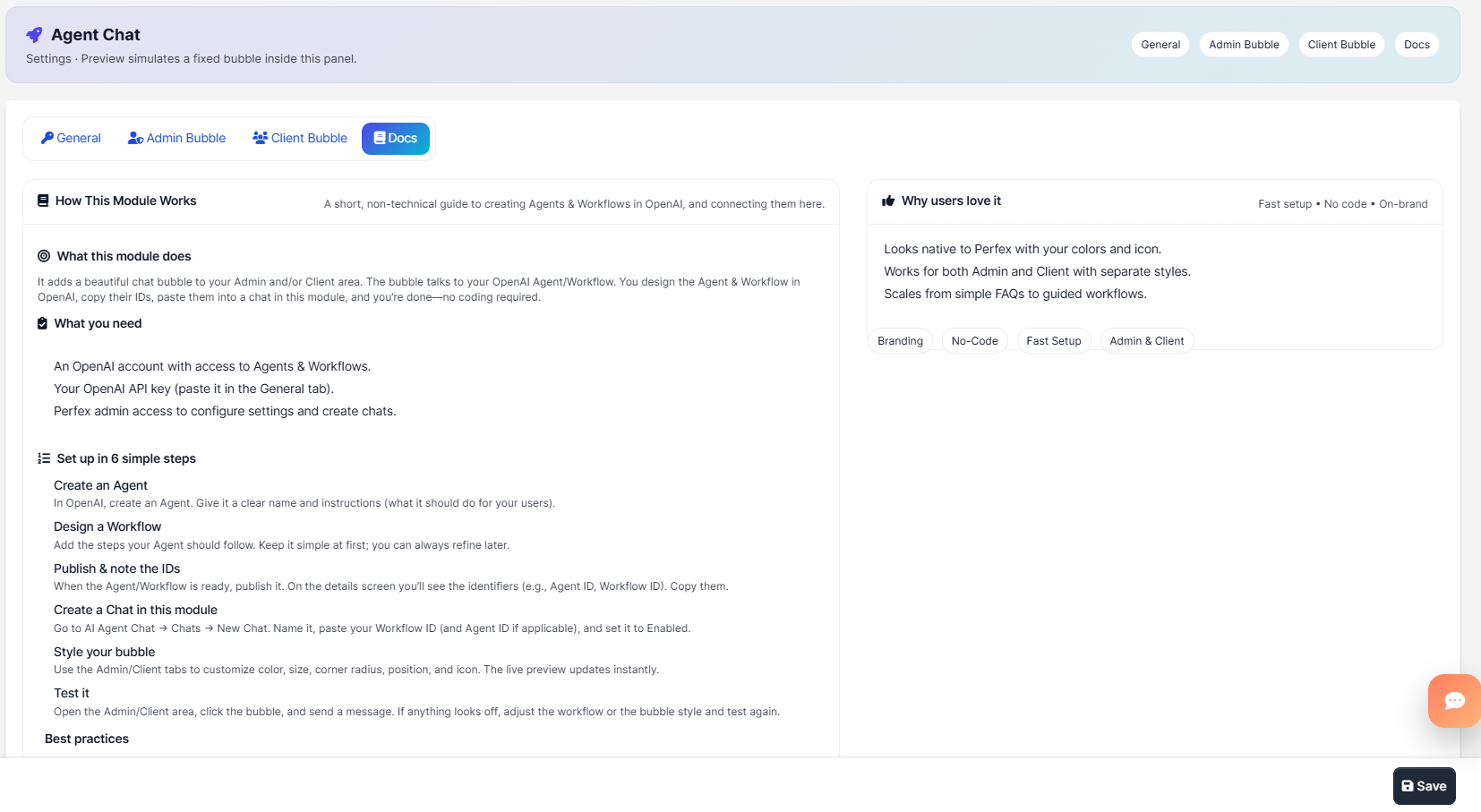This screenshot has width=1481, height=812.
Task: Click the No-Code tag
Action: click(974, 340)
